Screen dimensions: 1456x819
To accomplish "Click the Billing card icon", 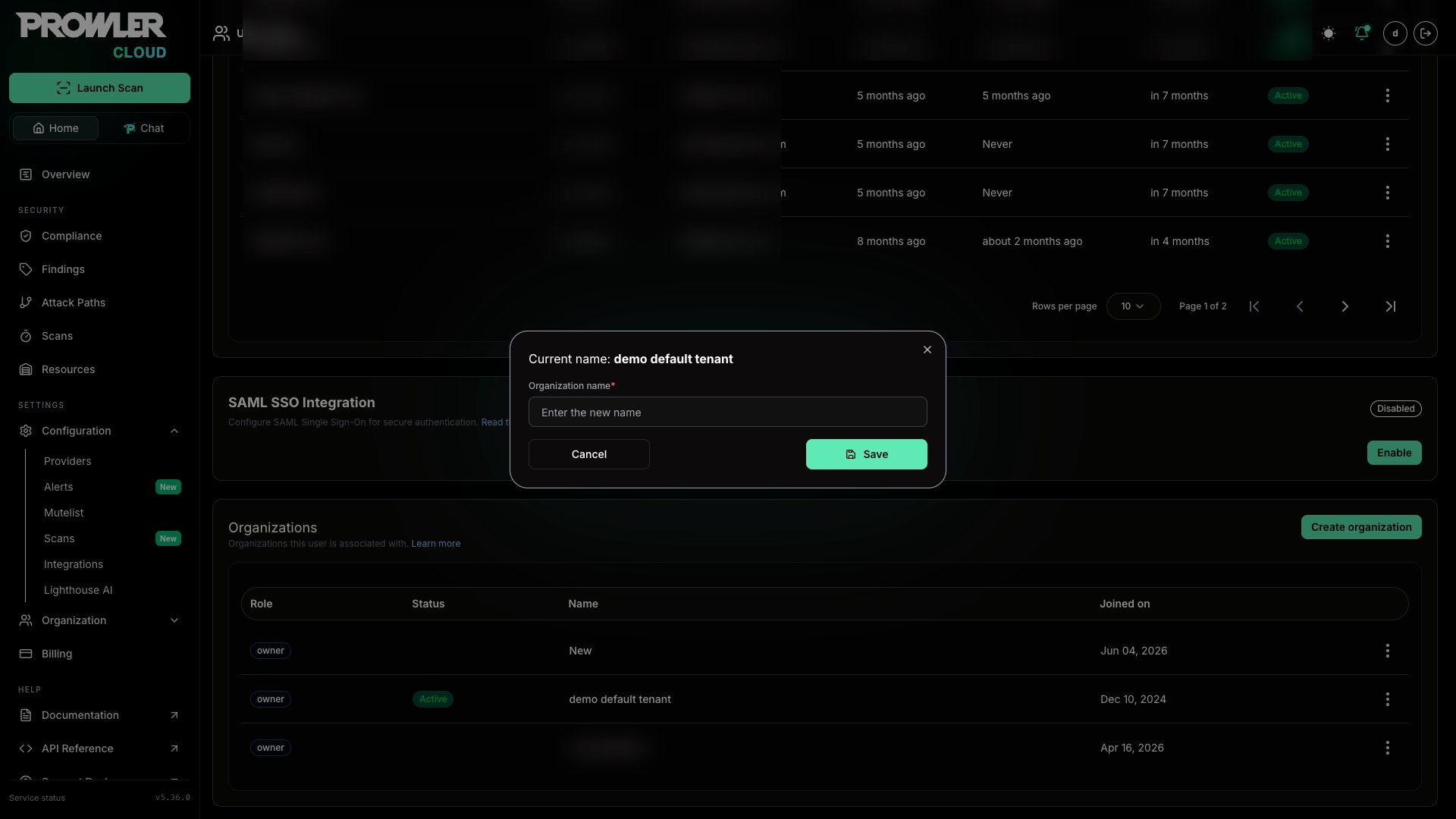I will (x=26, y=654).
